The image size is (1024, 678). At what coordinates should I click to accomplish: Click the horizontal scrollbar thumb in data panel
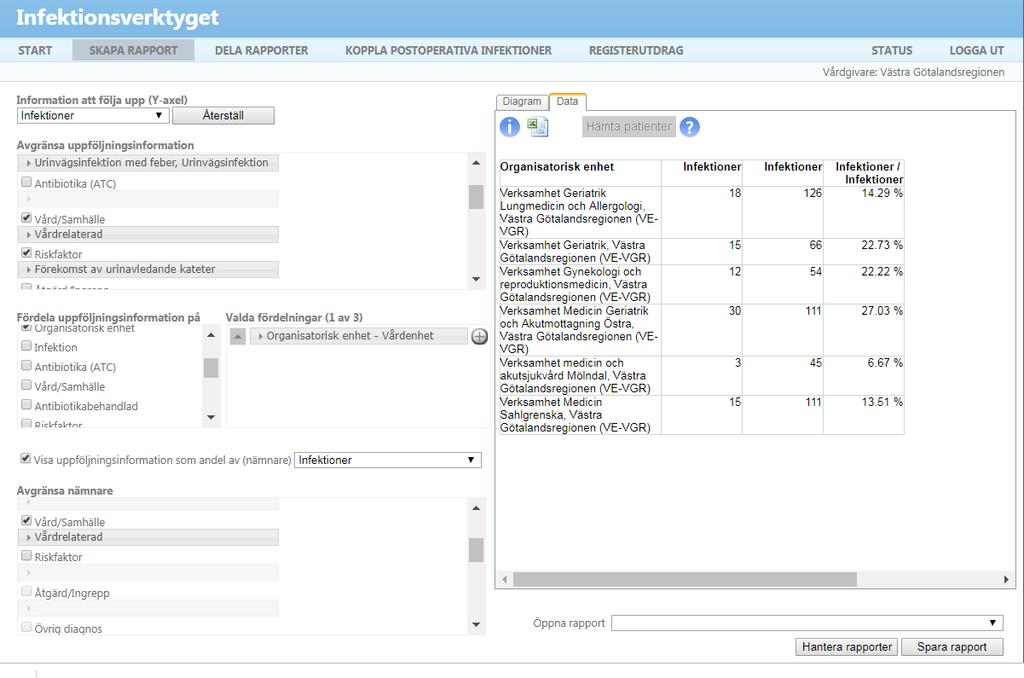pyautogui.click(x=685, y=579)
